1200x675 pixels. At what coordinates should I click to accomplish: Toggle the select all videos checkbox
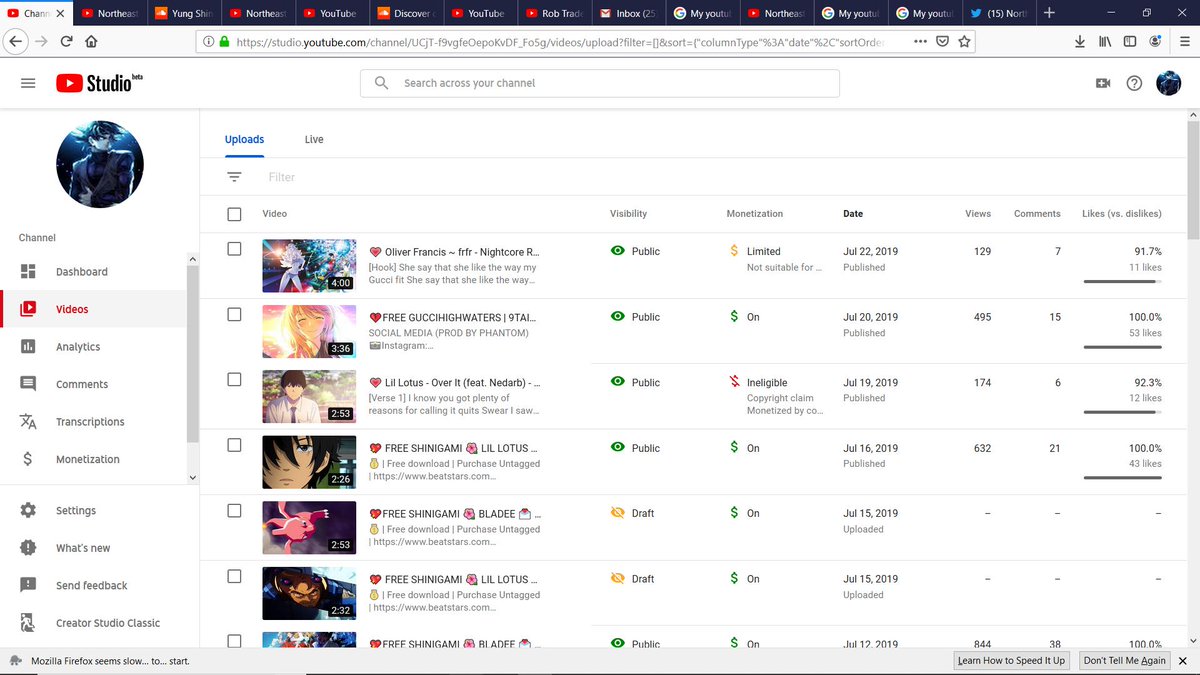tap(234, 214)
